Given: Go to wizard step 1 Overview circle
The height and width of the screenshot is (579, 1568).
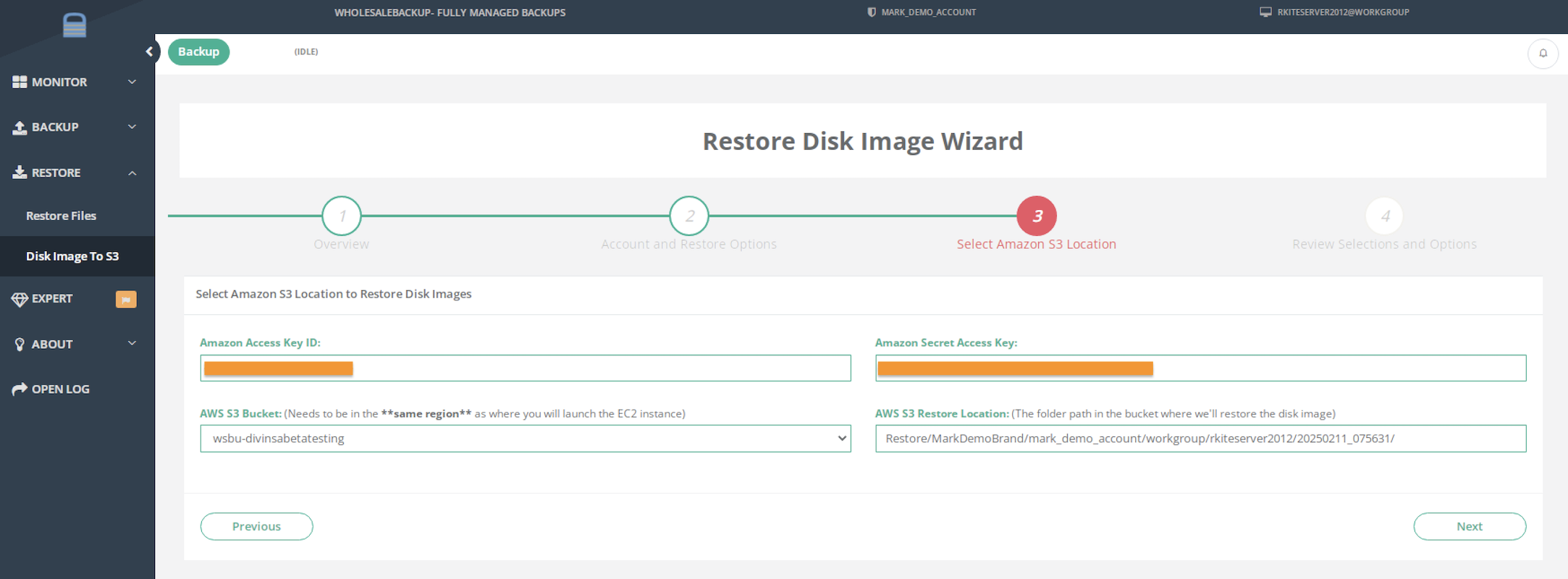Looking at the screenshot, I should click(342, 216).
